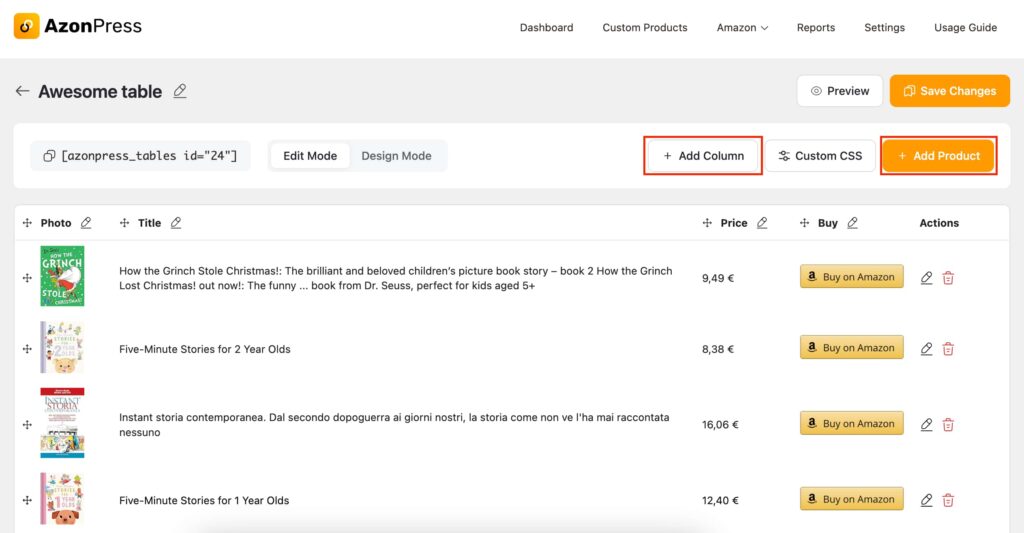Click the 1 Year Olds book cover thumbnail

[62, 499]
